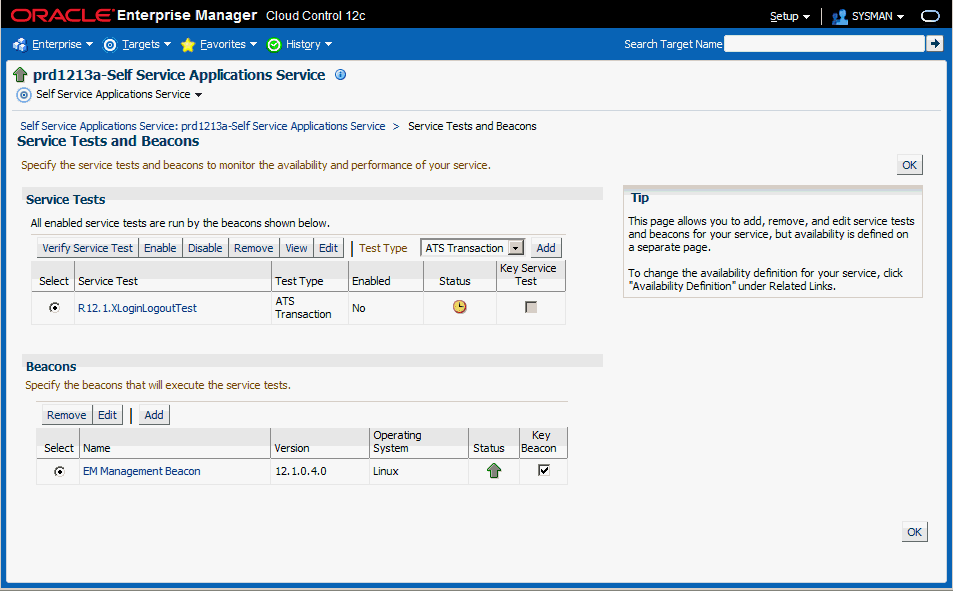The height and width of the screenshot is (591, 953).
Task: Toggle Key Service Test checkbox
Action: coord(531,307)
